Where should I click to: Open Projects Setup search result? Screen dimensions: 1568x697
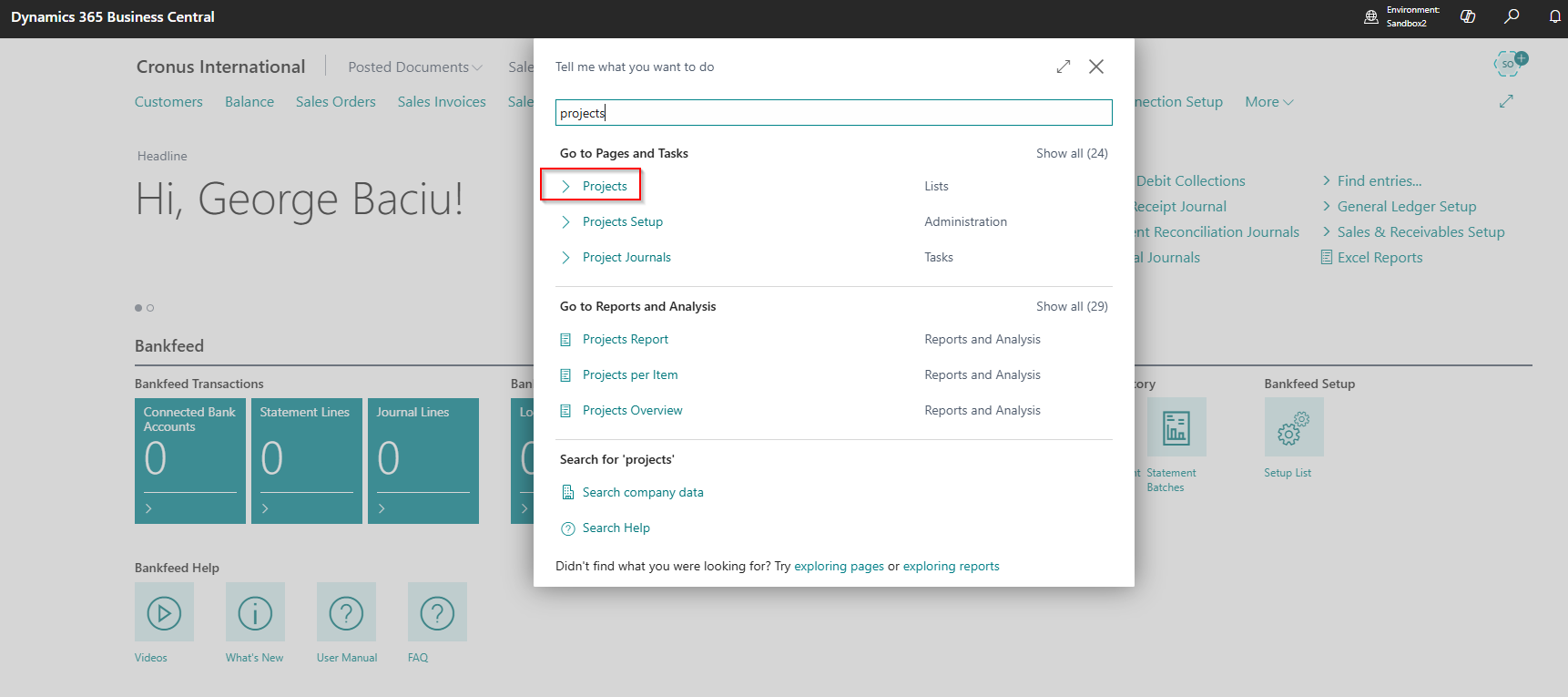click(x=623, y=221)
